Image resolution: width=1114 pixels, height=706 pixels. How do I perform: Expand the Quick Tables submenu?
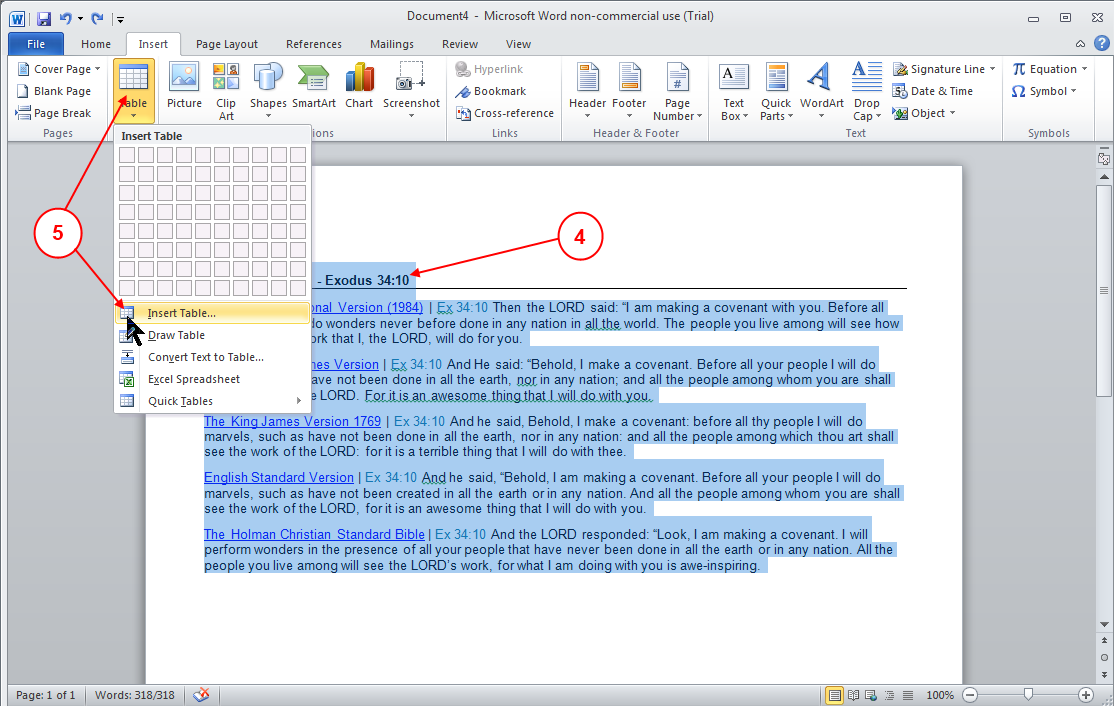(212, 401)
